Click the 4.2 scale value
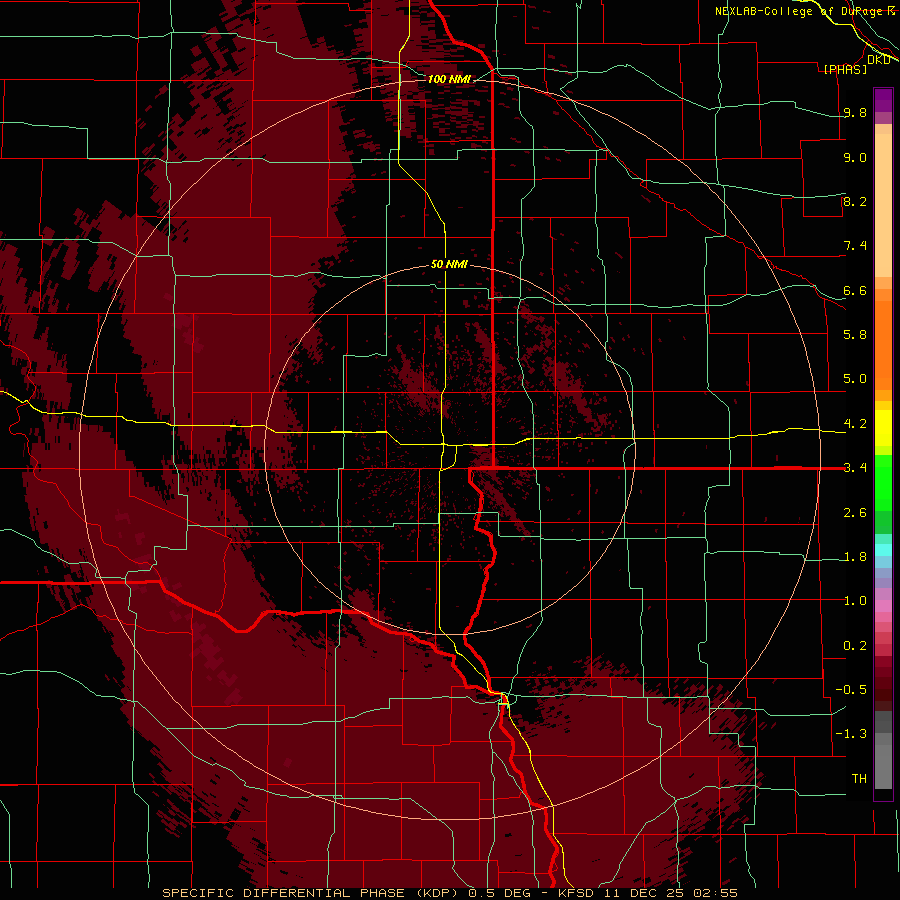The image size is (900, 900). point(855,423)
